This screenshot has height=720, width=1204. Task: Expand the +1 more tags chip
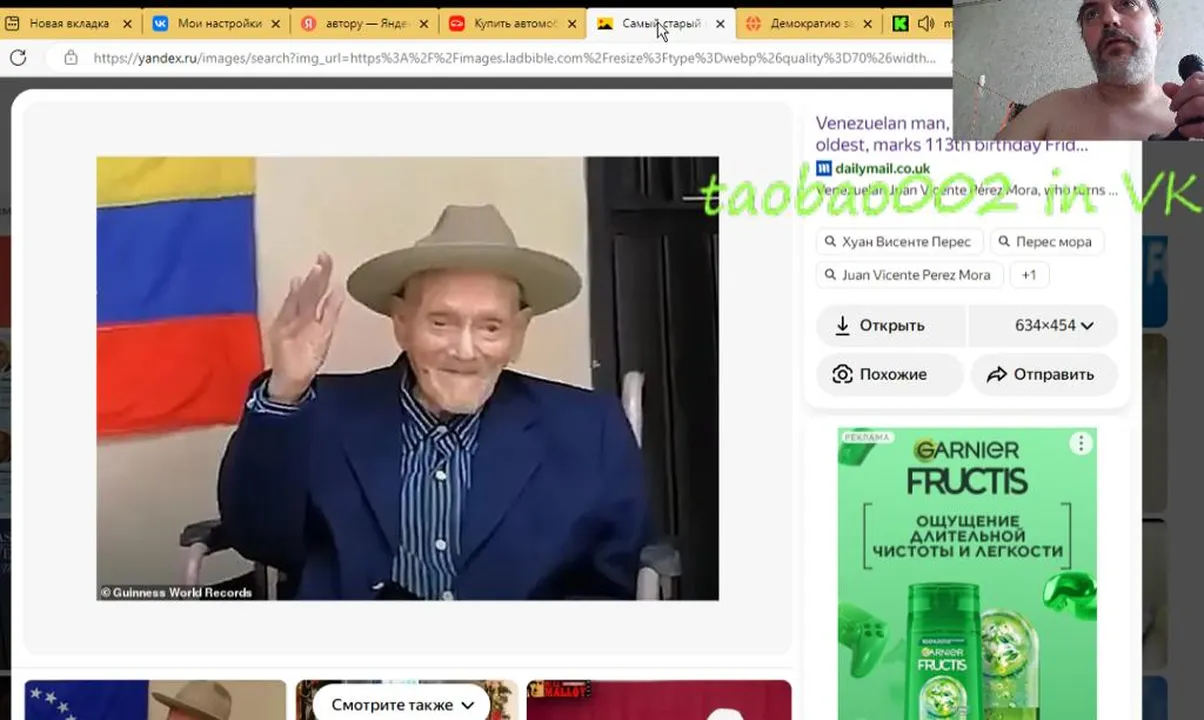coord(1028,274)
